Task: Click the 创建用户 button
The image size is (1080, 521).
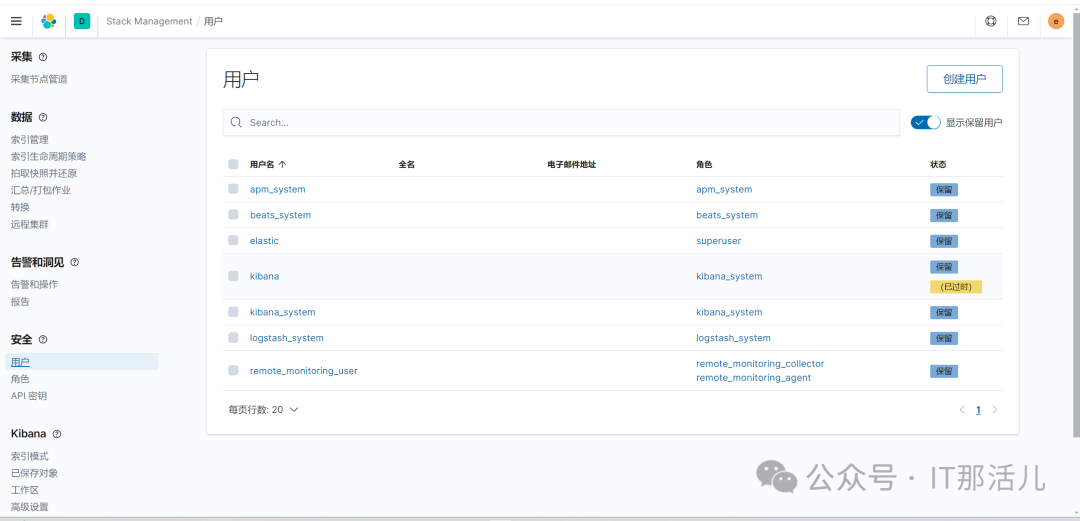Action: coord(964,79)
